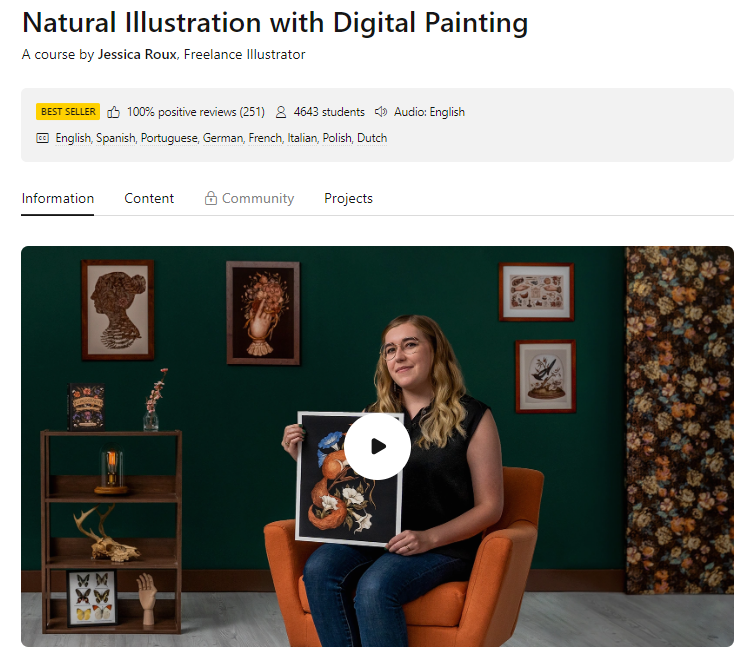Screen dimensions: 749x658
Task: Click the lock icon beside Community
Action: point(211,198)
